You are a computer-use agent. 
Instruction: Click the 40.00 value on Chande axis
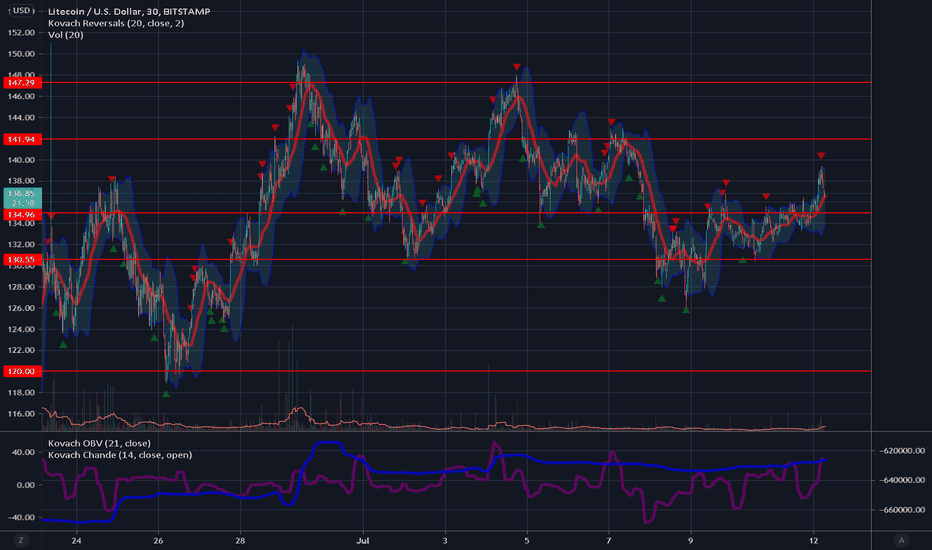[24, 452]
